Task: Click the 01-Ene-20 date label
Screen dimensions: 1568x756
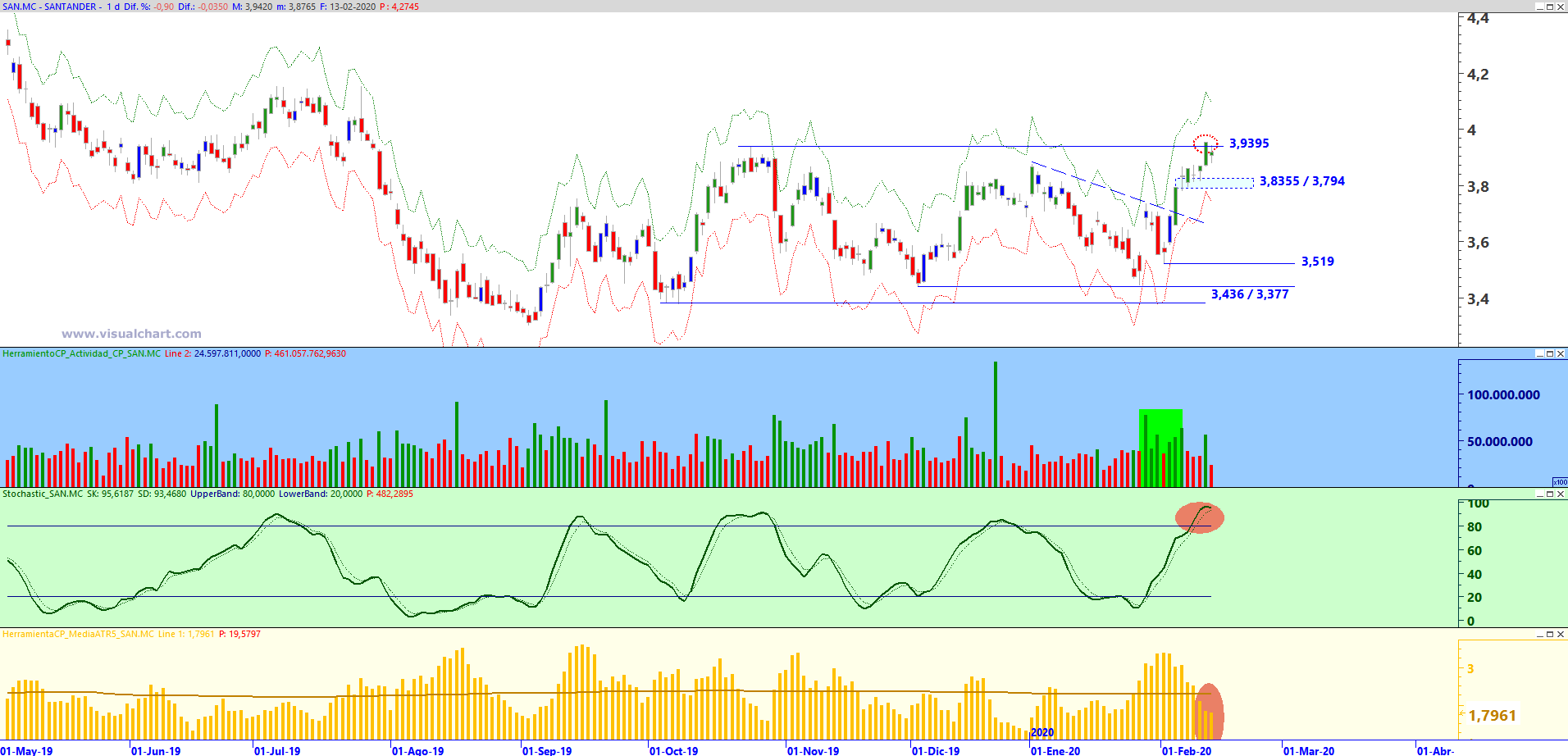Action: (x=1056, y=750)
